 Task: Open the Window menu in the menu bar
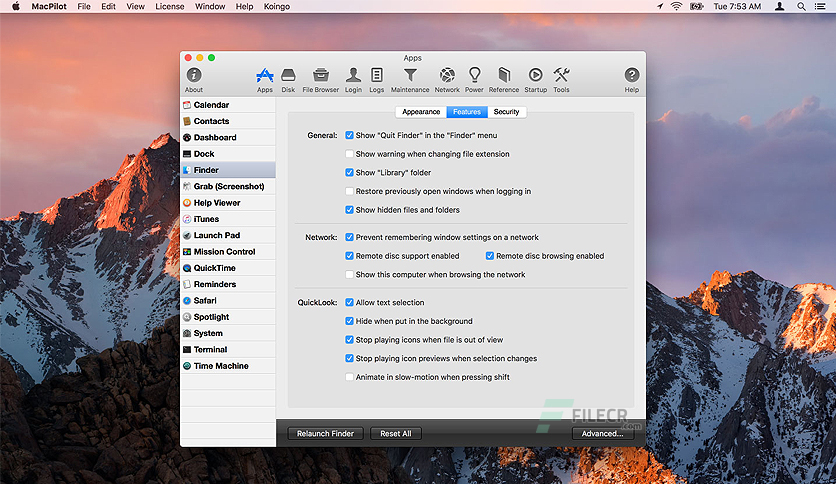210,6
